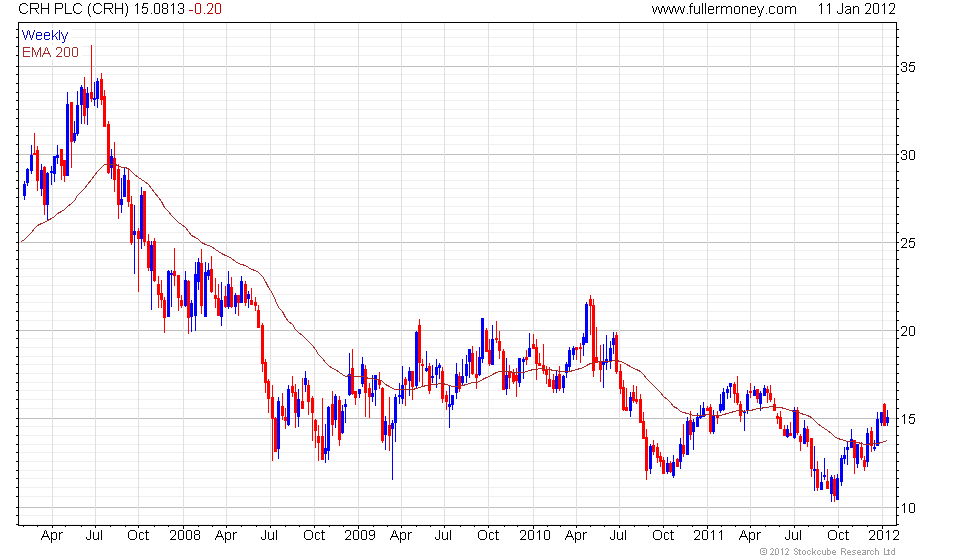Image resolution: width=980 pixels, height=560 pixels.
Task: Click the 2008 year axis label
Action: click(x=185, y=535)
